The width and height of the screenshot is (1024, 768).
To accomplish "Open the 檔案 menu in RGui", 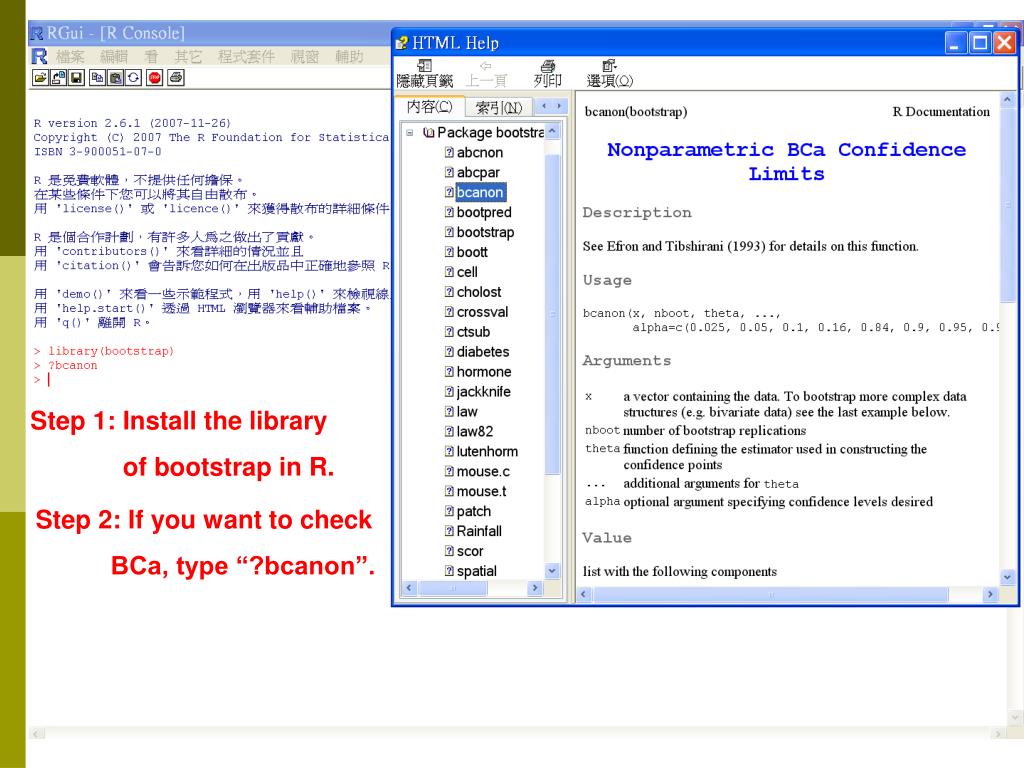I will coord(70,57).
